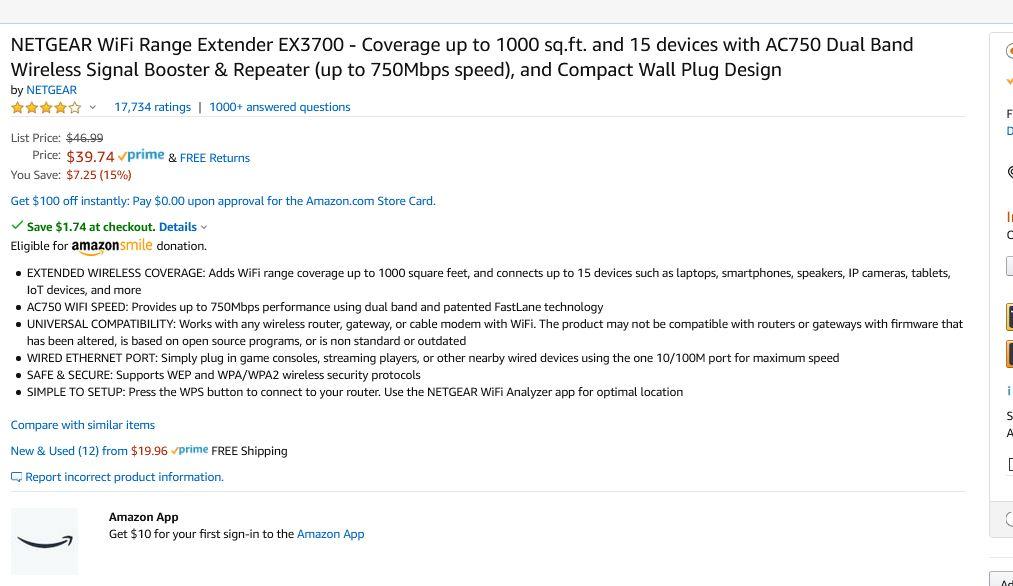Click the AmazonSmile logo
Screen dimensions: 1013x586
[112, 246]
